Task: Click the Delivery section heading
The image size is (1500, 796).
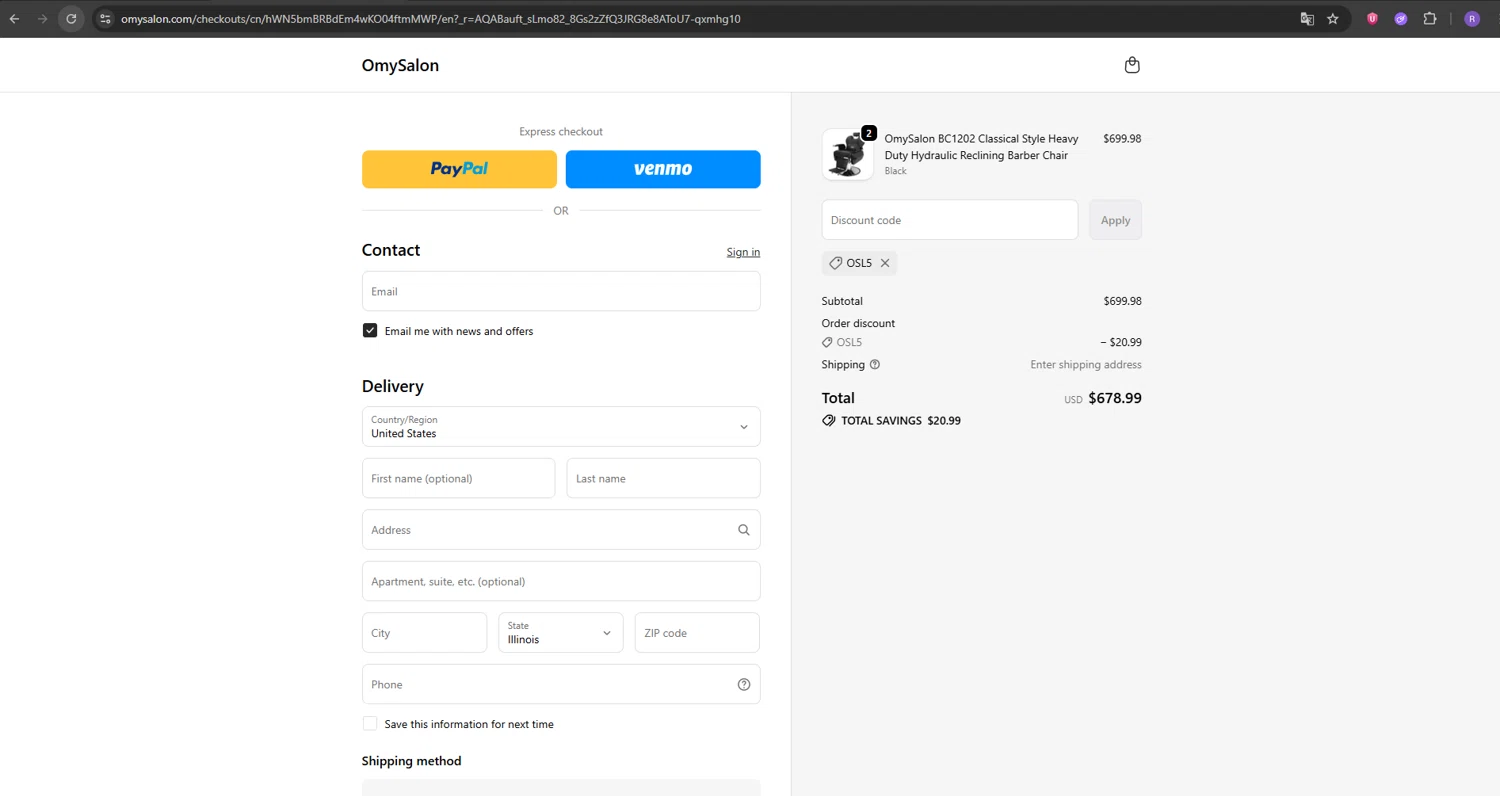Action: [x=393, y=386]
